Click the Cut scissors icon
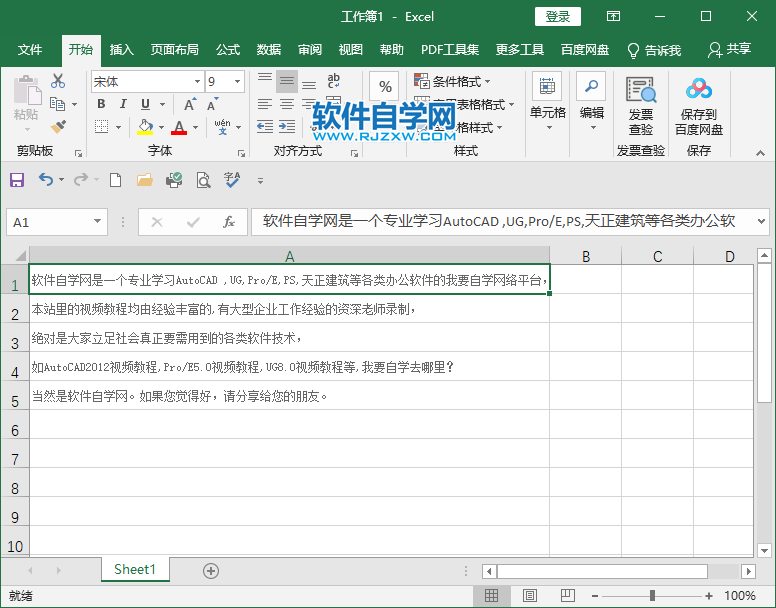The width and height of the screenshot is (776, 608). 58,81
